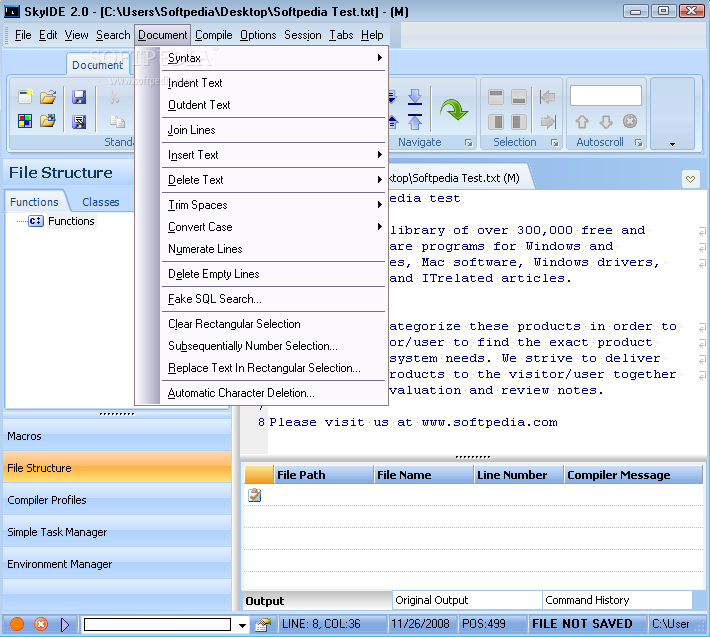Click the status bar macro text field
The width and height of the screenshot is (710, 637).
[157, 625]
